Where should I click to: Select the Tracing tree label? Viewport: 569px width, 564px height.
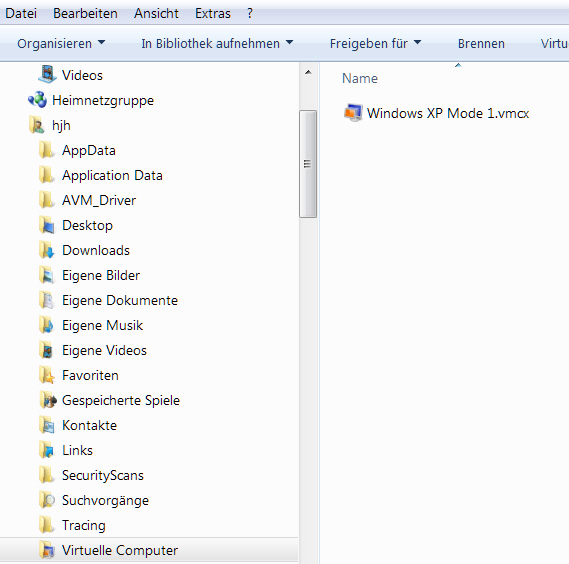pos(84,526)
